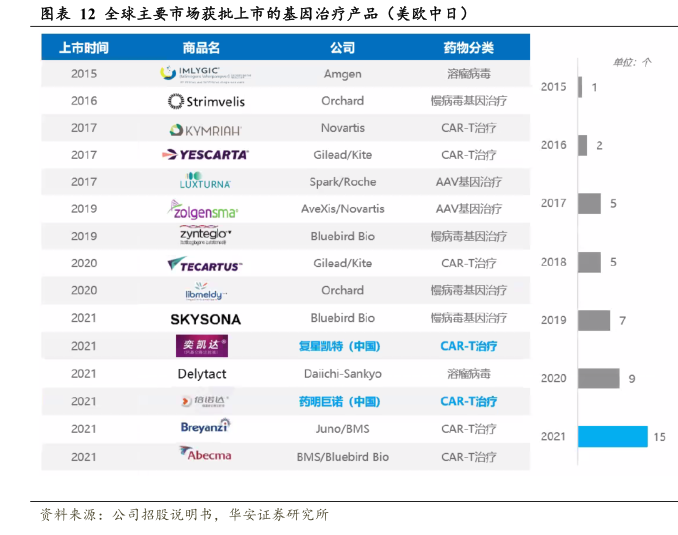678x535 pixels.
Task: Click the KYMRIAH brand logo
Action: (205, 129)
